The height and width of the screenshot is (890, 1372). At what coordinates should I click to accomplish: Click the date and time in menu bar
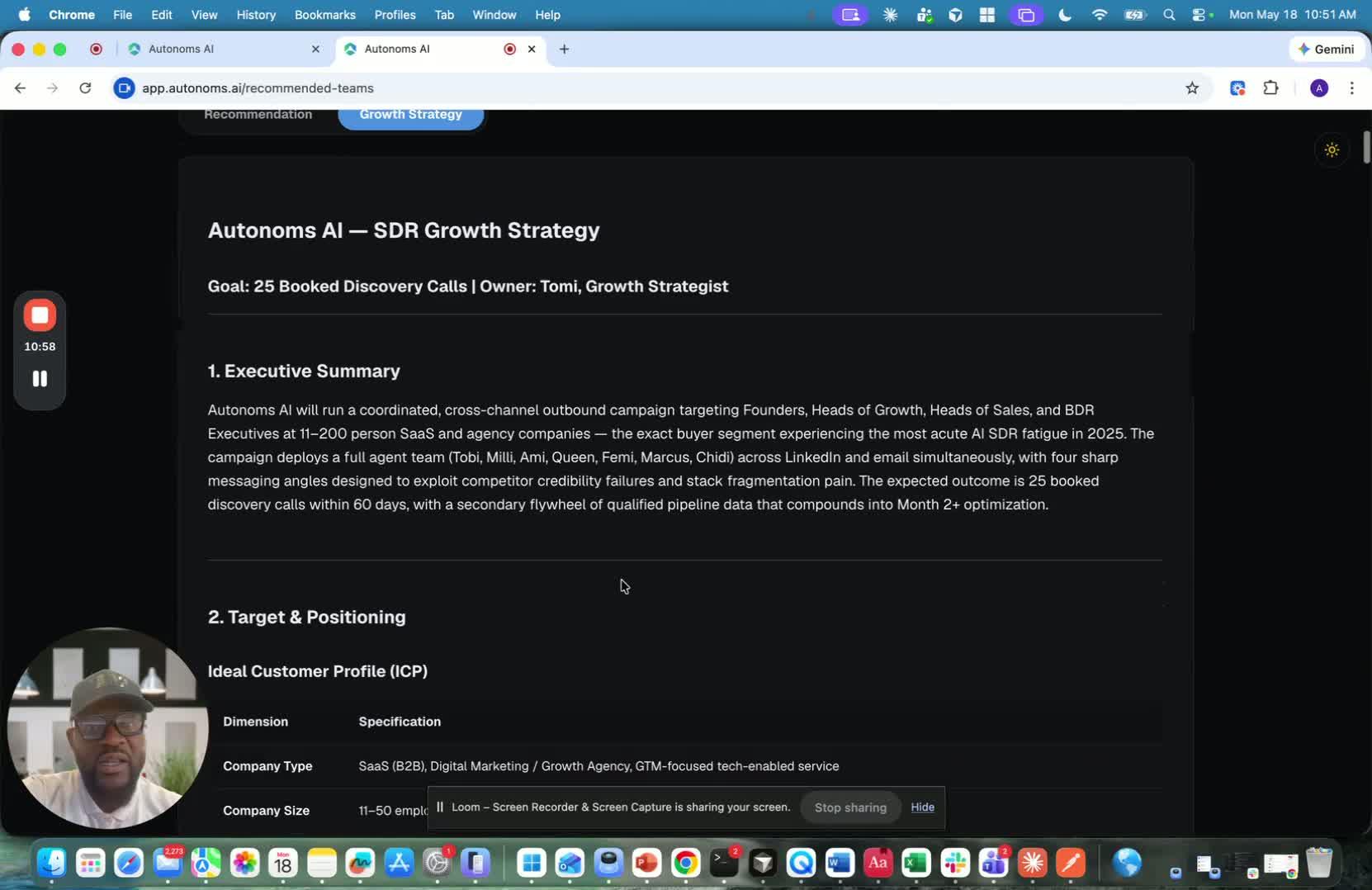[1293, 15]
